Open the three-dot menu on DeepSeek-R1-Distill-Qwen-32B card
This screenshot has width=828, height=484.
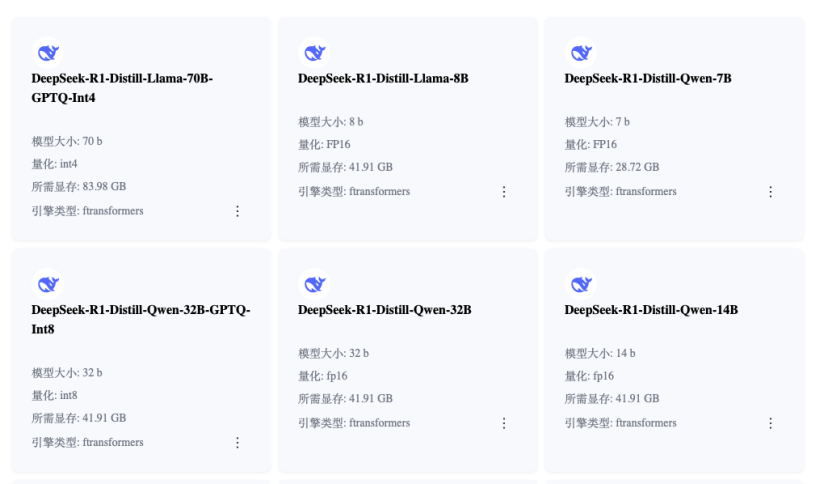click(x=504, y=423)
